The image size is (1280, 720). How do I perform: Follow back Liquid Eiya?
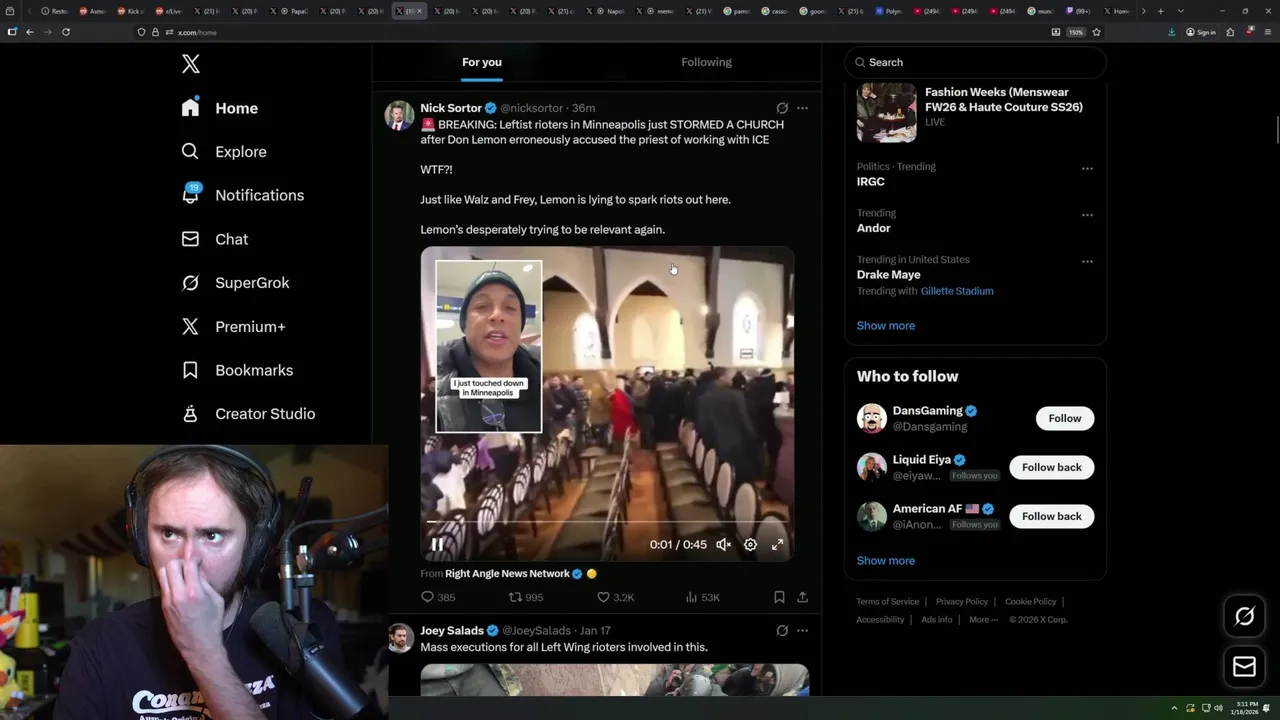pyautogui.click(x=1051, y=467)
